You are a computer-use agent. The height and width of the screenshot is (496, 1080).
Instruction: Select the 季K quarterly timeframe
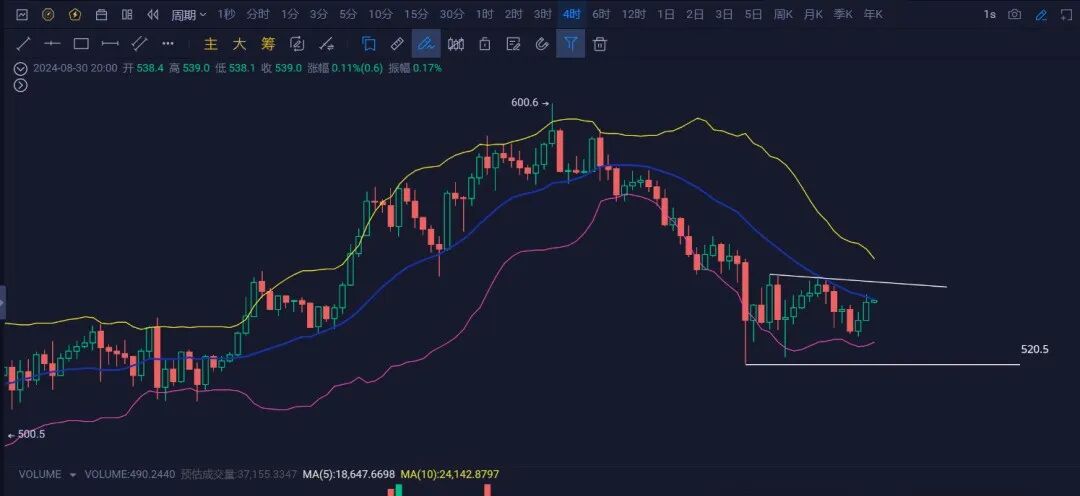pyautogui.click(x=843, y=14)
